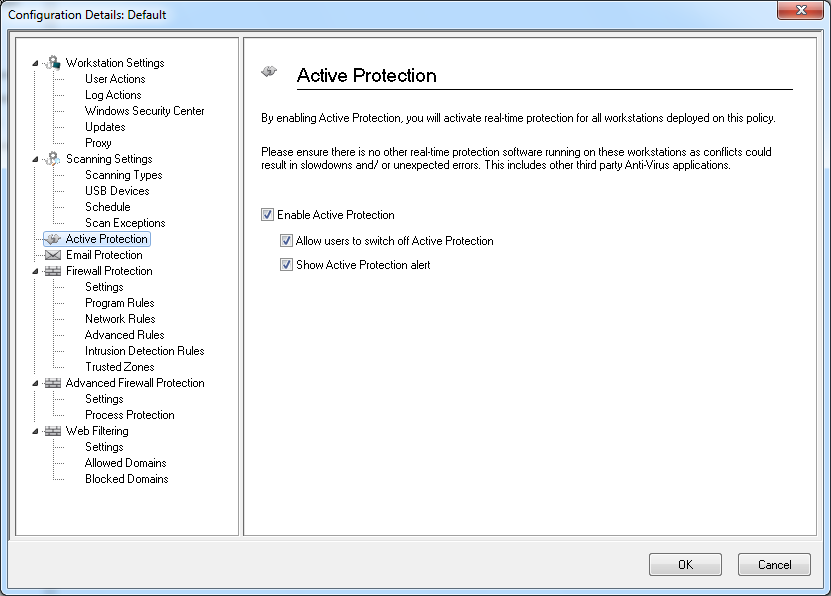Toggle Allow users to switch off Active Protection
Image resolution: width=831 pixels, height=596 pixels.
286,241
